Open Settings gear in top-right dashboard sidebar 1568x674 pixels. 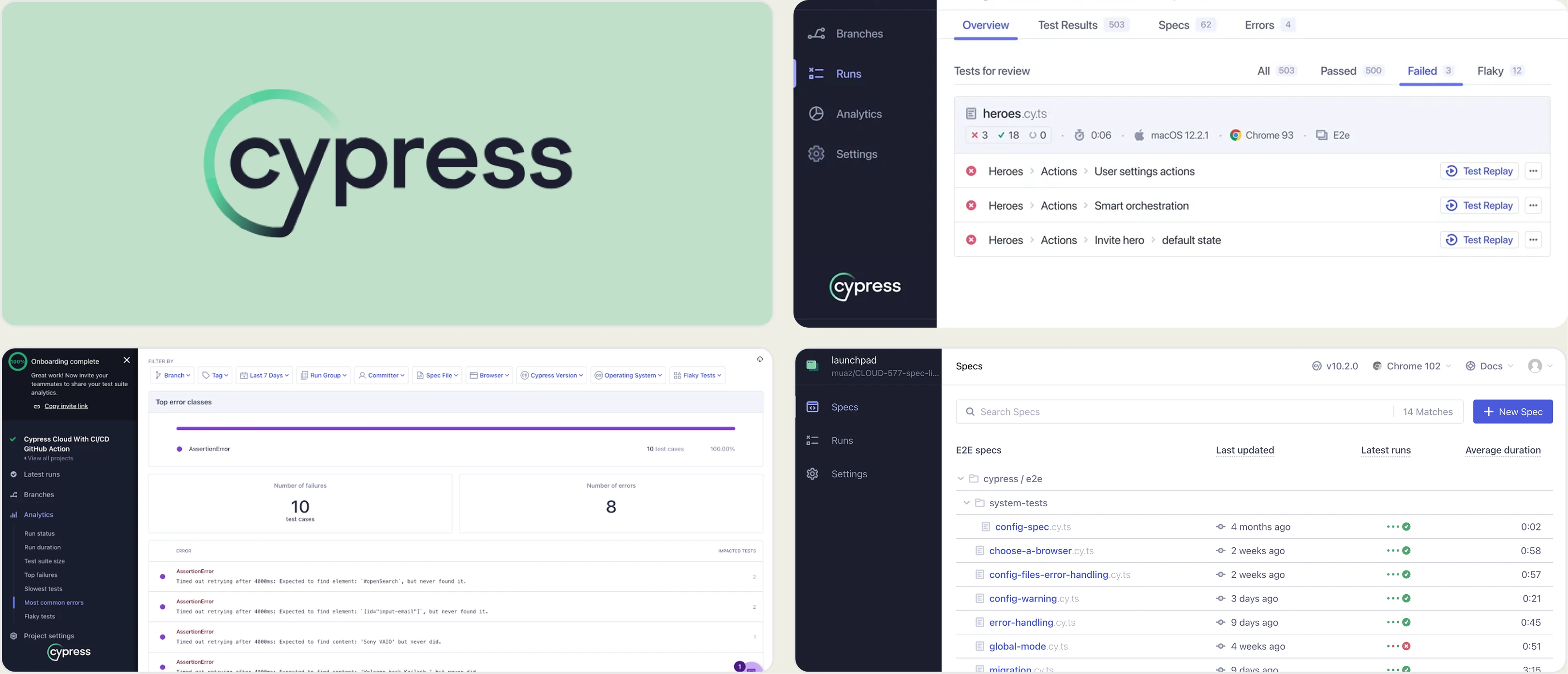point(815,154)
